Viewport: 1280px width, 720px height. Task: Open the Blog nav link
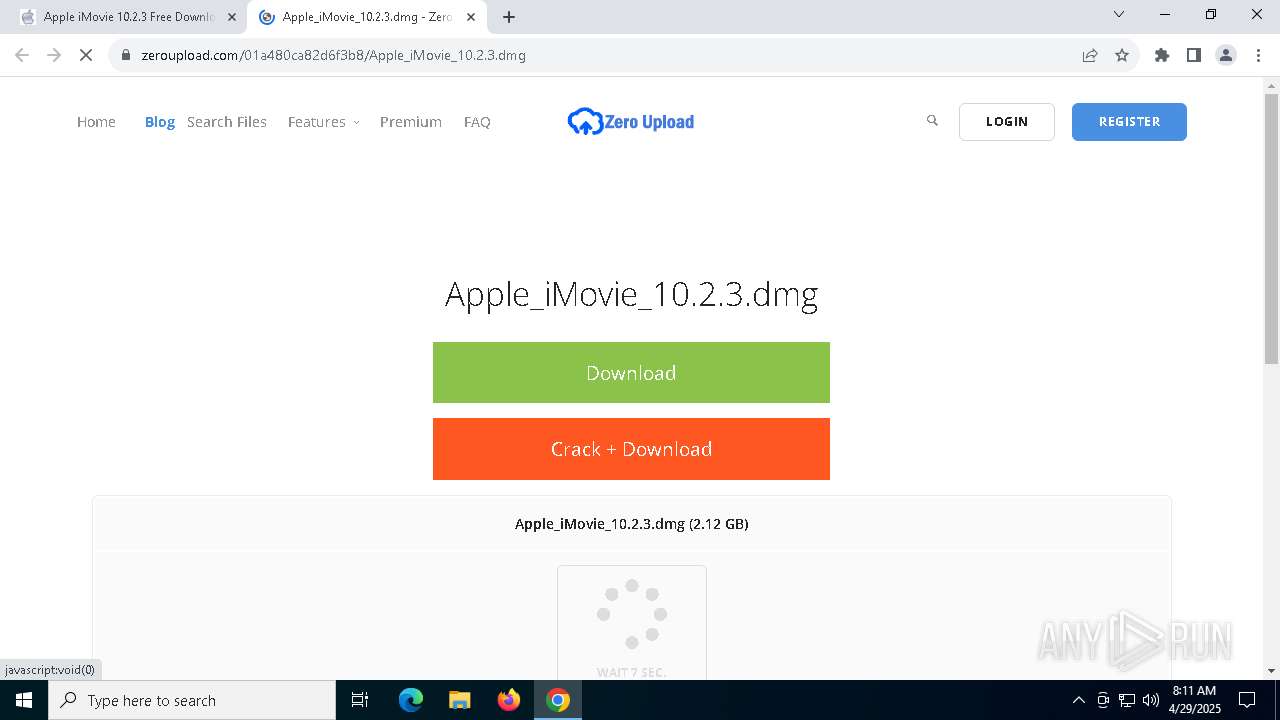(160, 122)
